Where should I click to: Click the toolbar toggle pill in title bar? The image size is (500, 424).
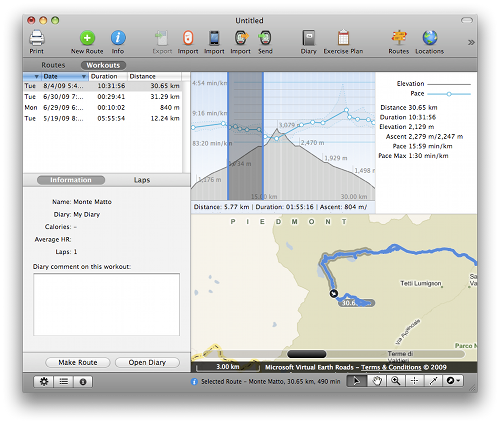point(467,20)
